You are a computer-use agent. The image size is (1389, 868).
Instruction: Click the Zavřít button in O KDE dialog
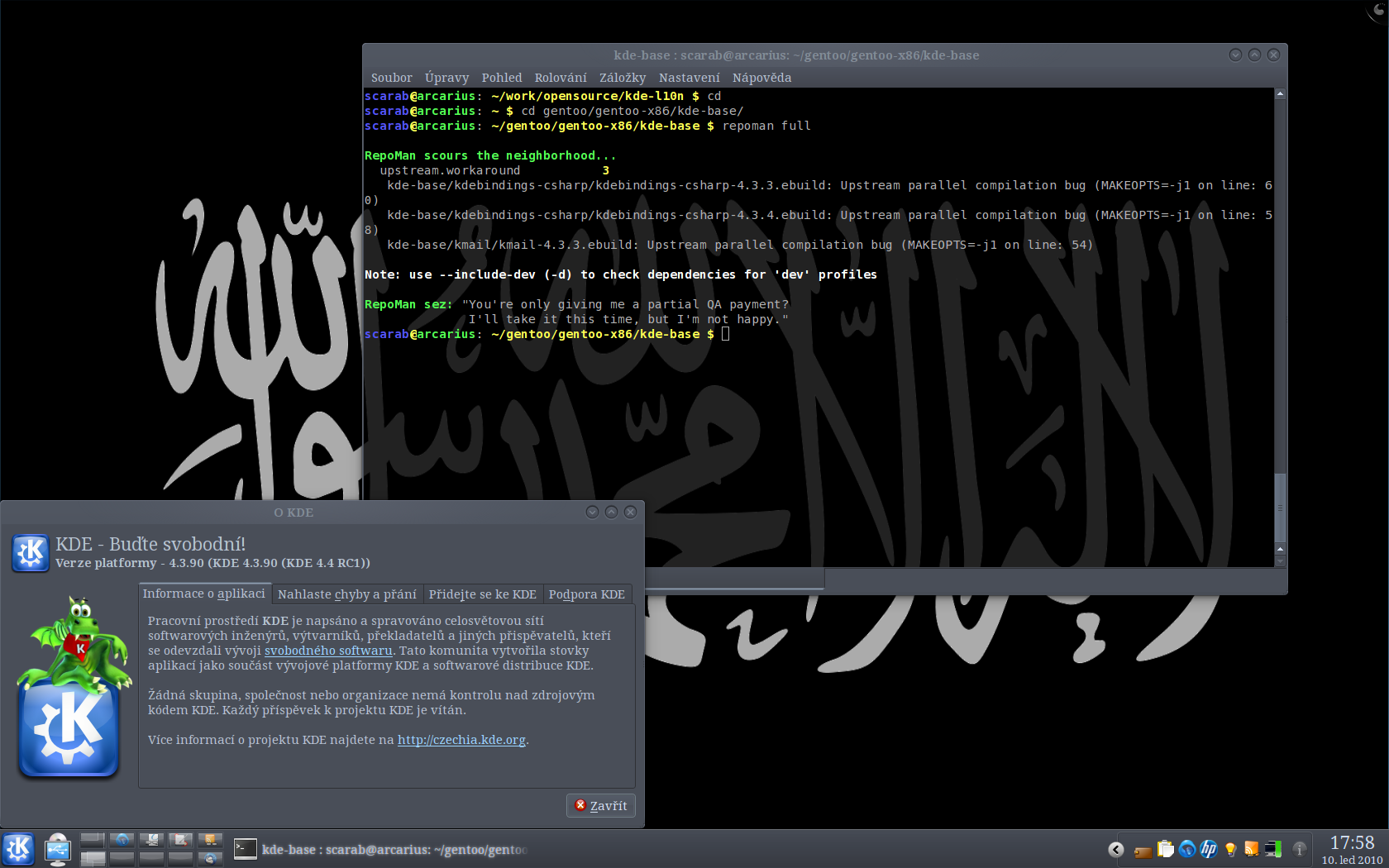[601, 805]
